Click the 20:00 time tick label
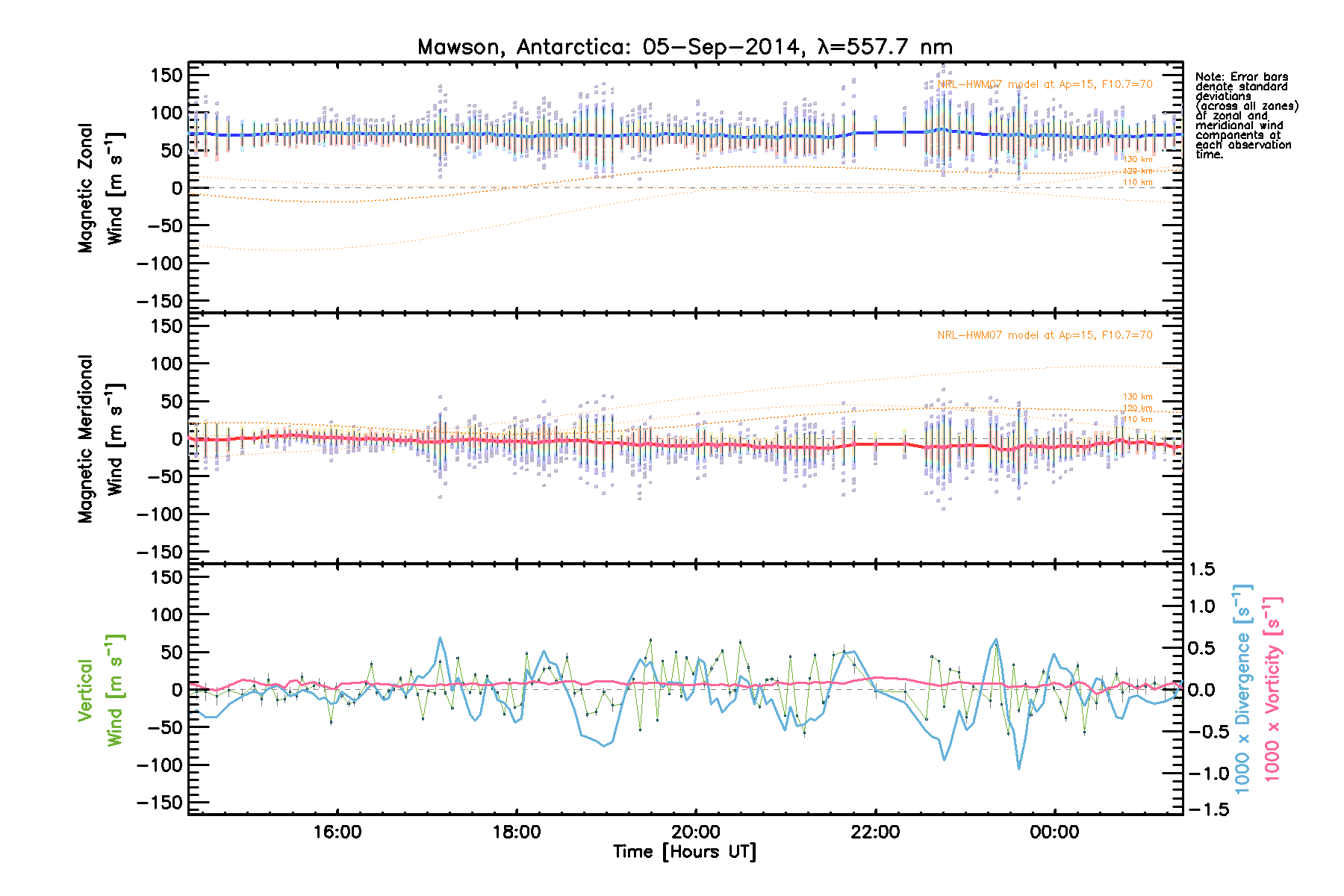This screenshot has height=896, width=1344. 696,832
